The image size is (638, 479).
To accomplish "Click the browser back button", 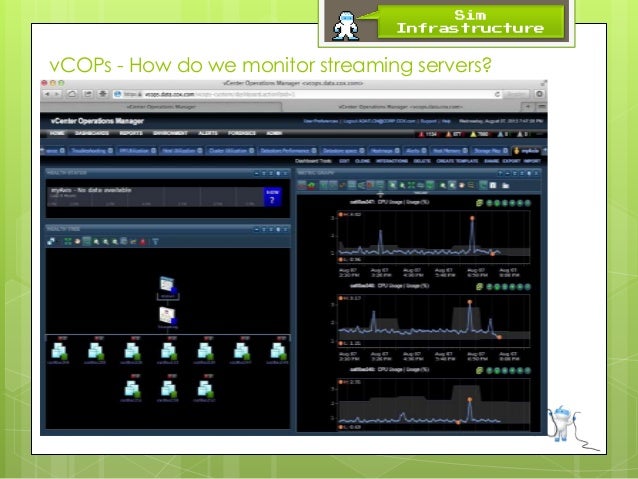I will 47,94.
